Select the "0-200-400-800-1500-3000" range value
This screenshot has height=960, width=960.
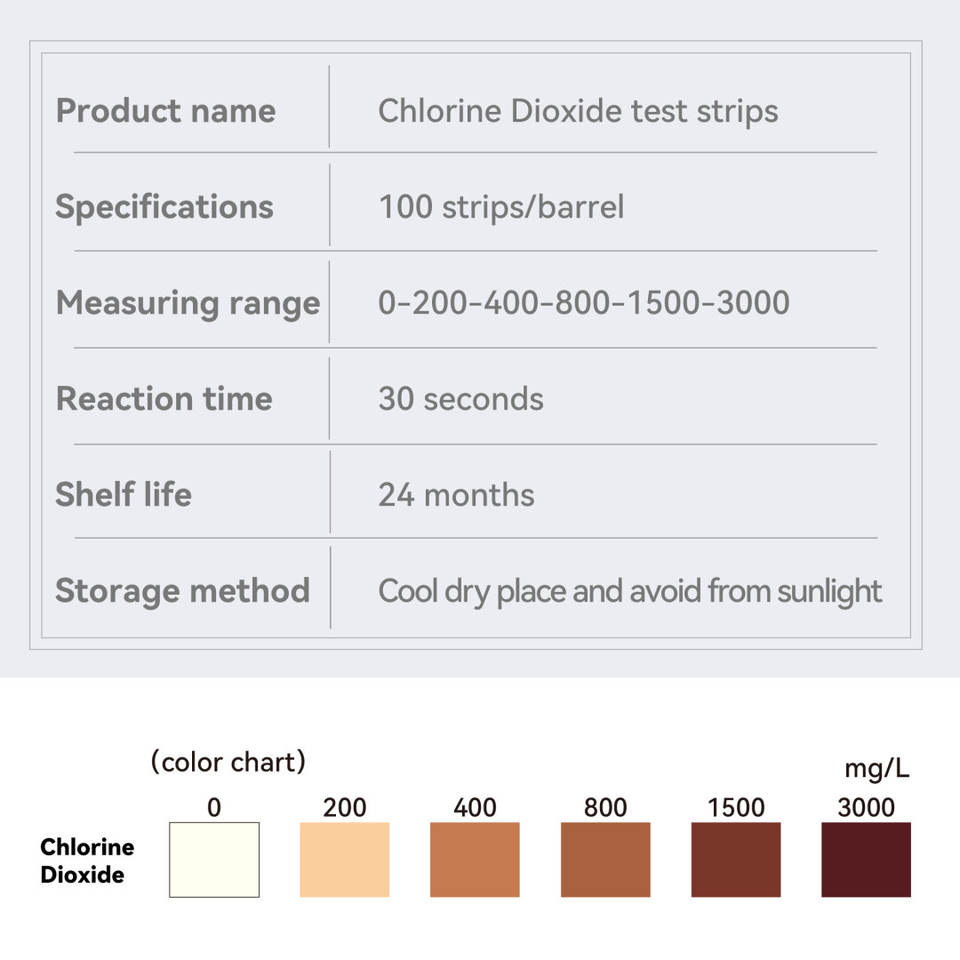pyautogui.click(x=584, y=302)
